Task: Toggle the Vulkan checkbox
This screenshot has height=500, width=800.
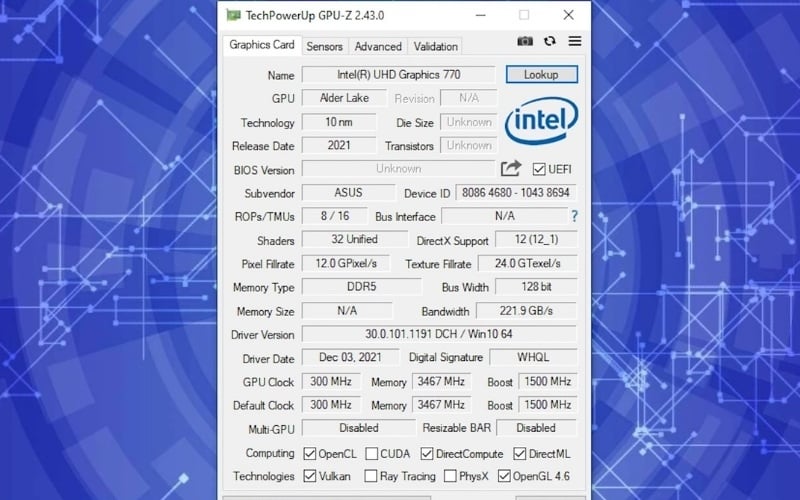Action: [309, 476]
